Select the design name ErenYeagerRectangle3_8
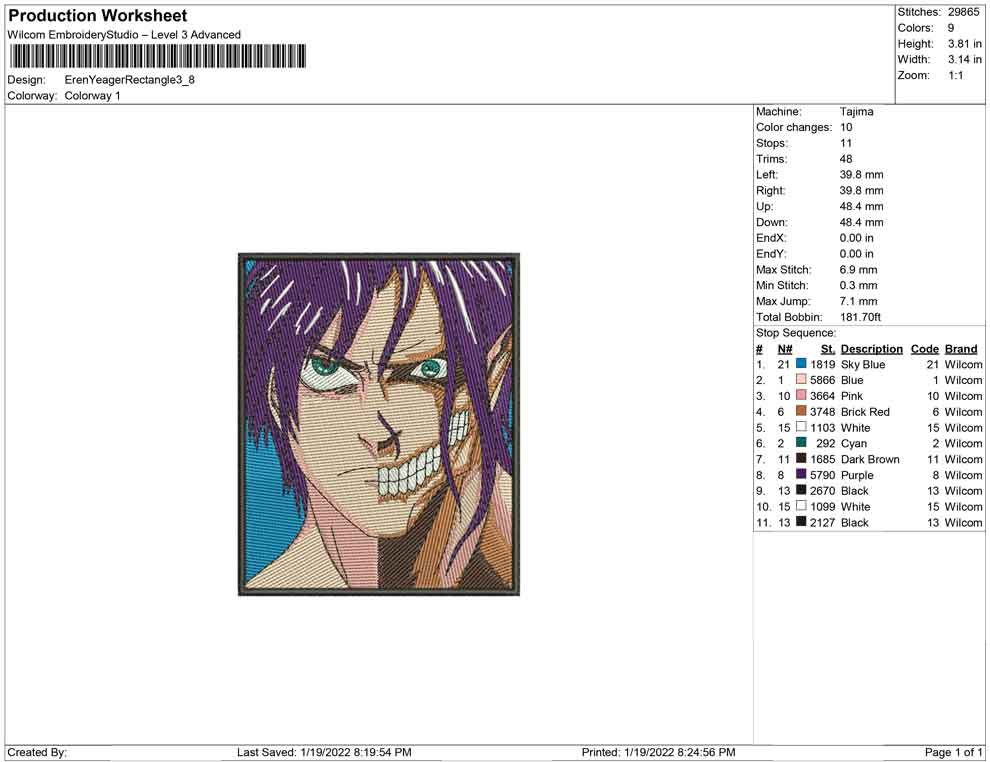Viewport: 990px width, 762px height. click(x=129, y=80)
